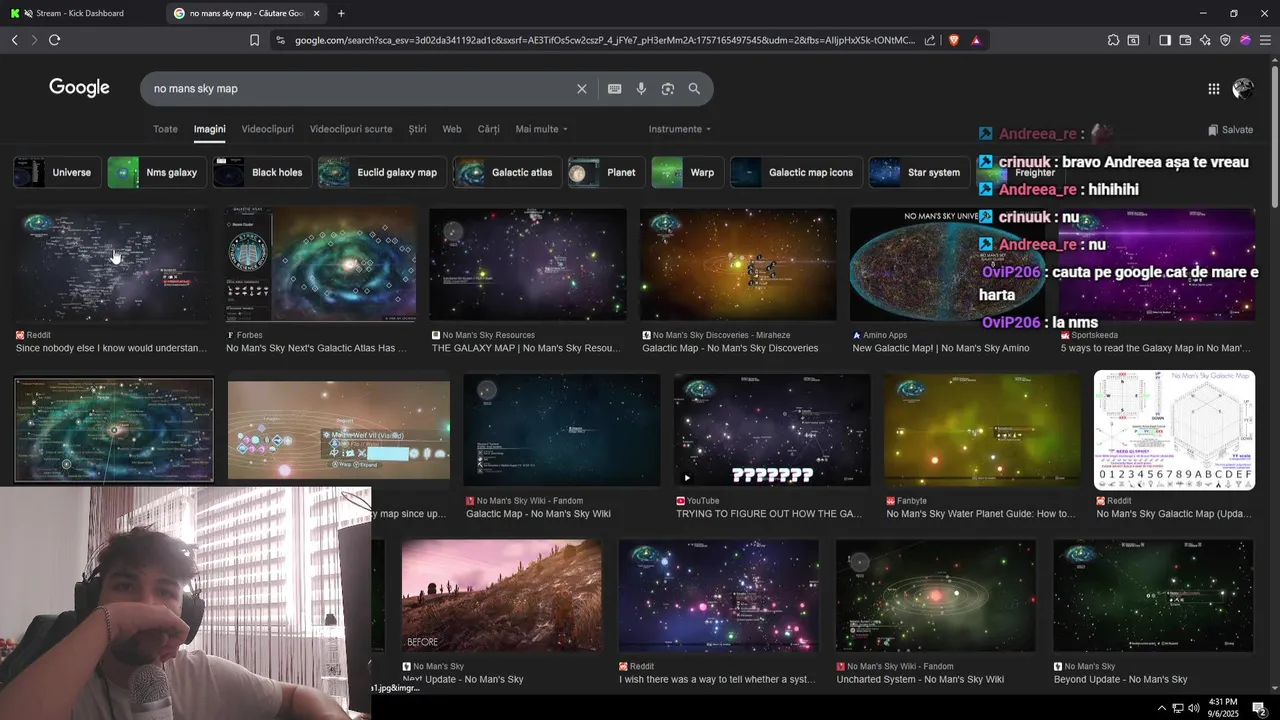Viewport: 1280px width, 720px height.
Task: Open the volume control in taskbar
Action: [x=1193, y=708]
